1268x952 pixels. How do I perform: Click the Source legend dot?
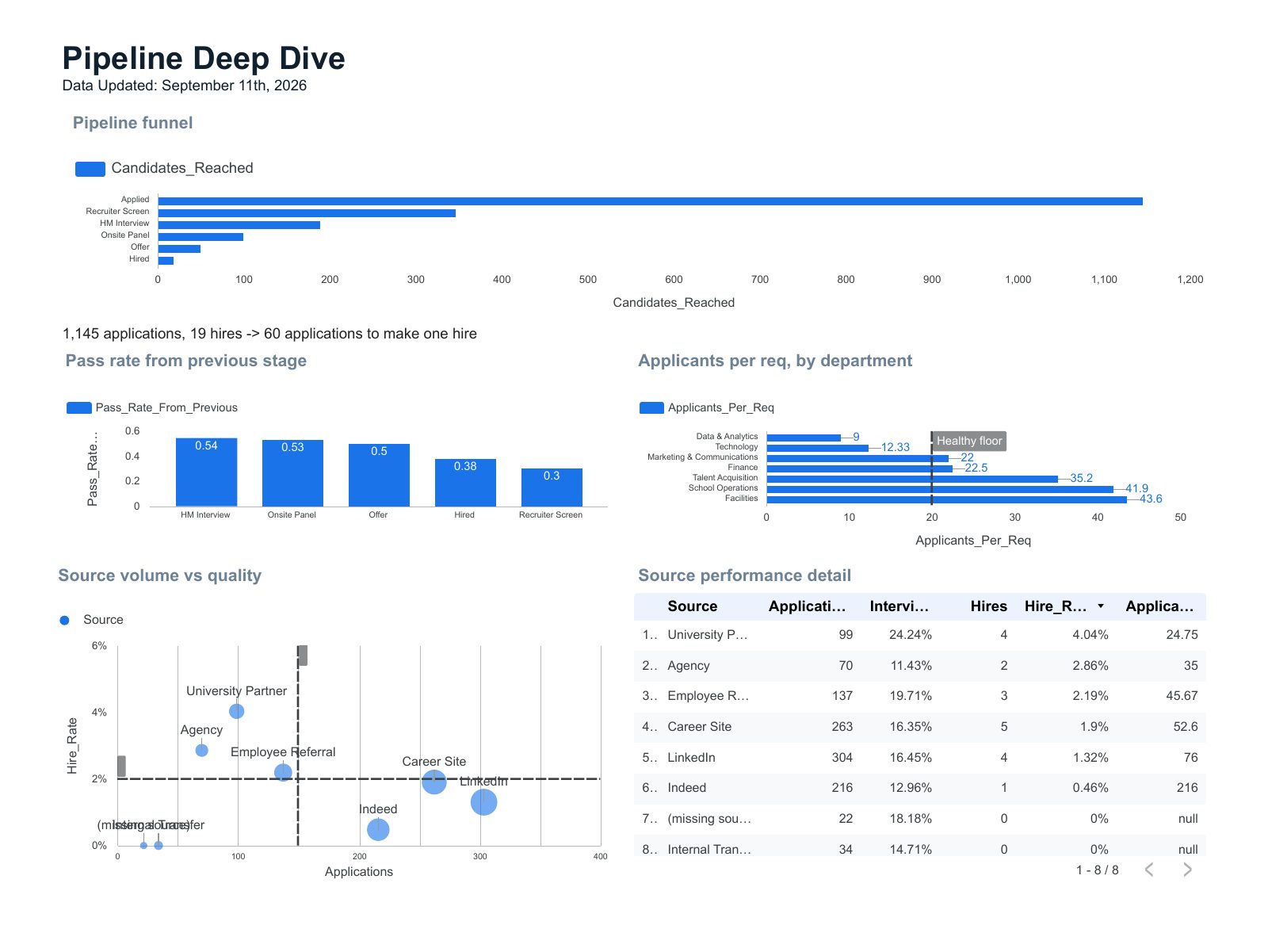[64, 620]
